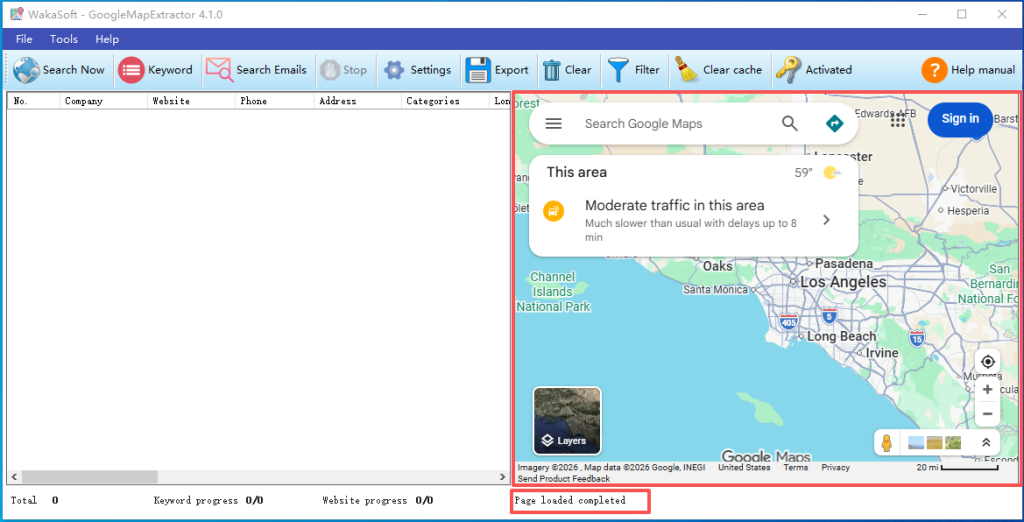Screen dimensions: 1024x522
Task: Click the Los Angeles map label
Action: (843, 282)
